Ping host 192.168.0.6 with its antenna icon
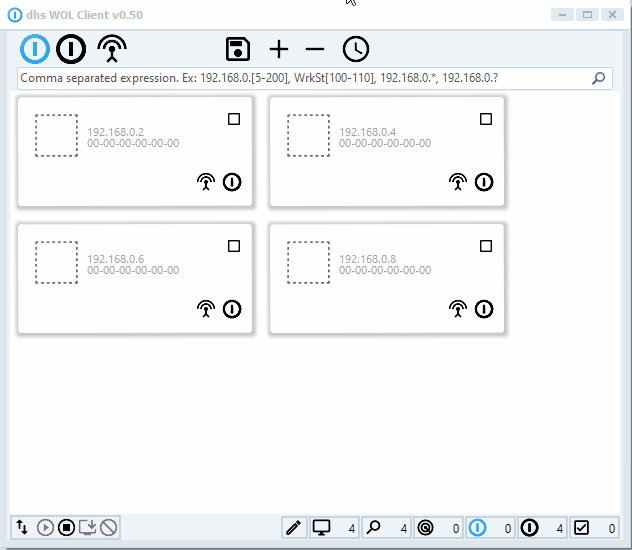The width and height of the screenshot is (632, 550). coord(206,309)
